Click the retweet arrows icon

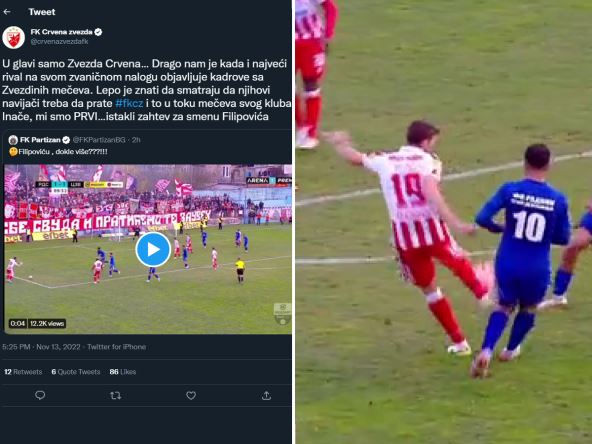116,395
